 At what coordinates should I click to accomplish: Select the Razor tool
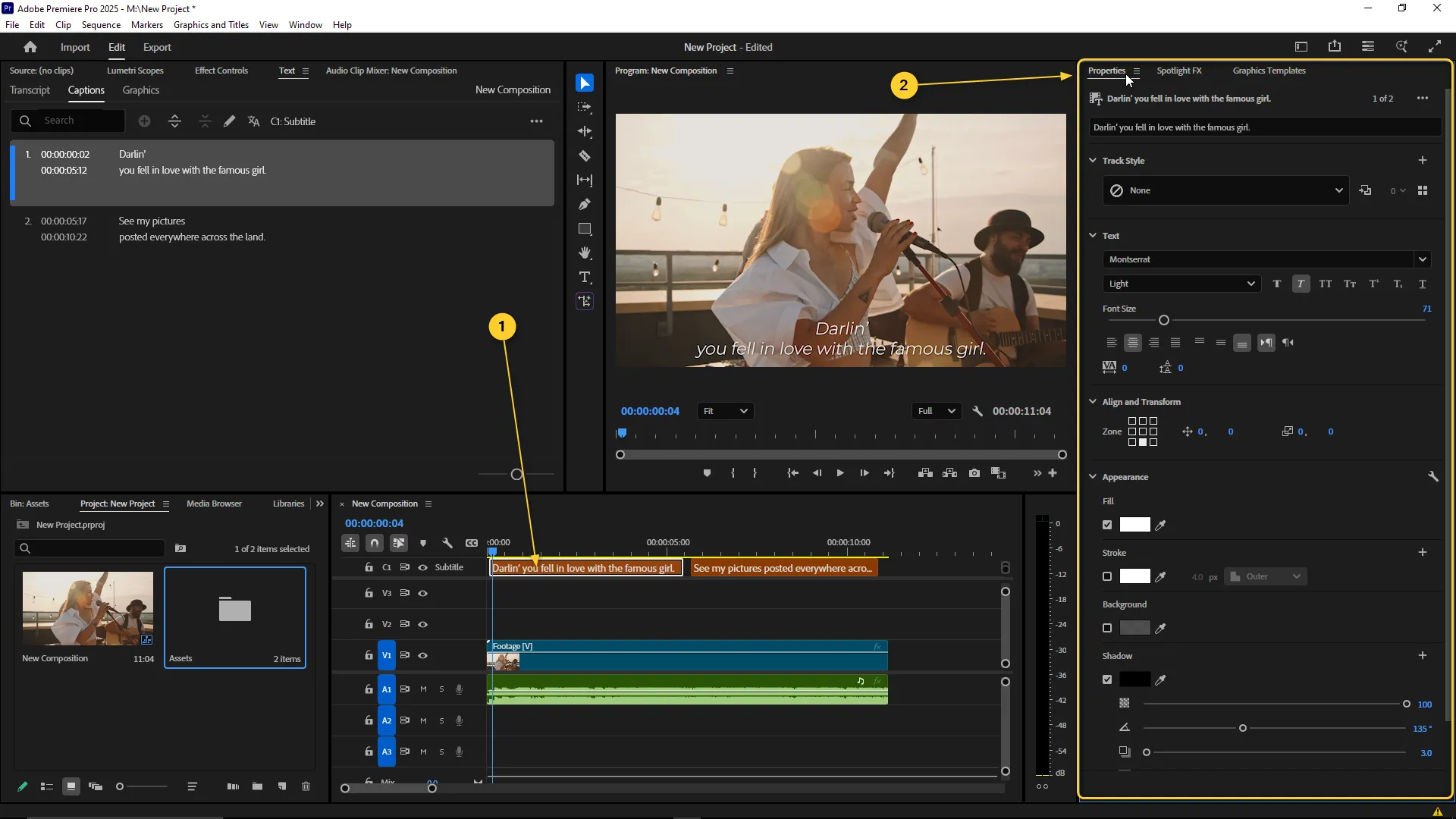coord(585,156)
